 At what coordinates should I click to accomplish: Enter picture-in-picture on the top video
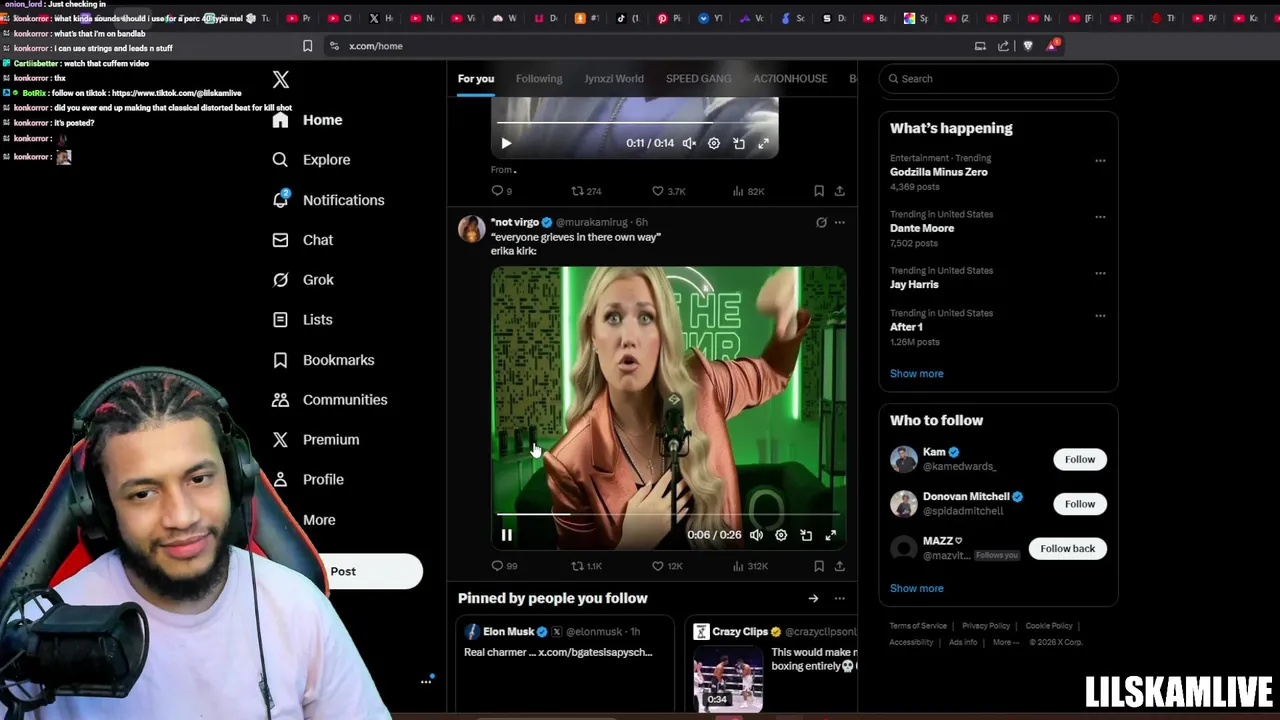(739, 143)
